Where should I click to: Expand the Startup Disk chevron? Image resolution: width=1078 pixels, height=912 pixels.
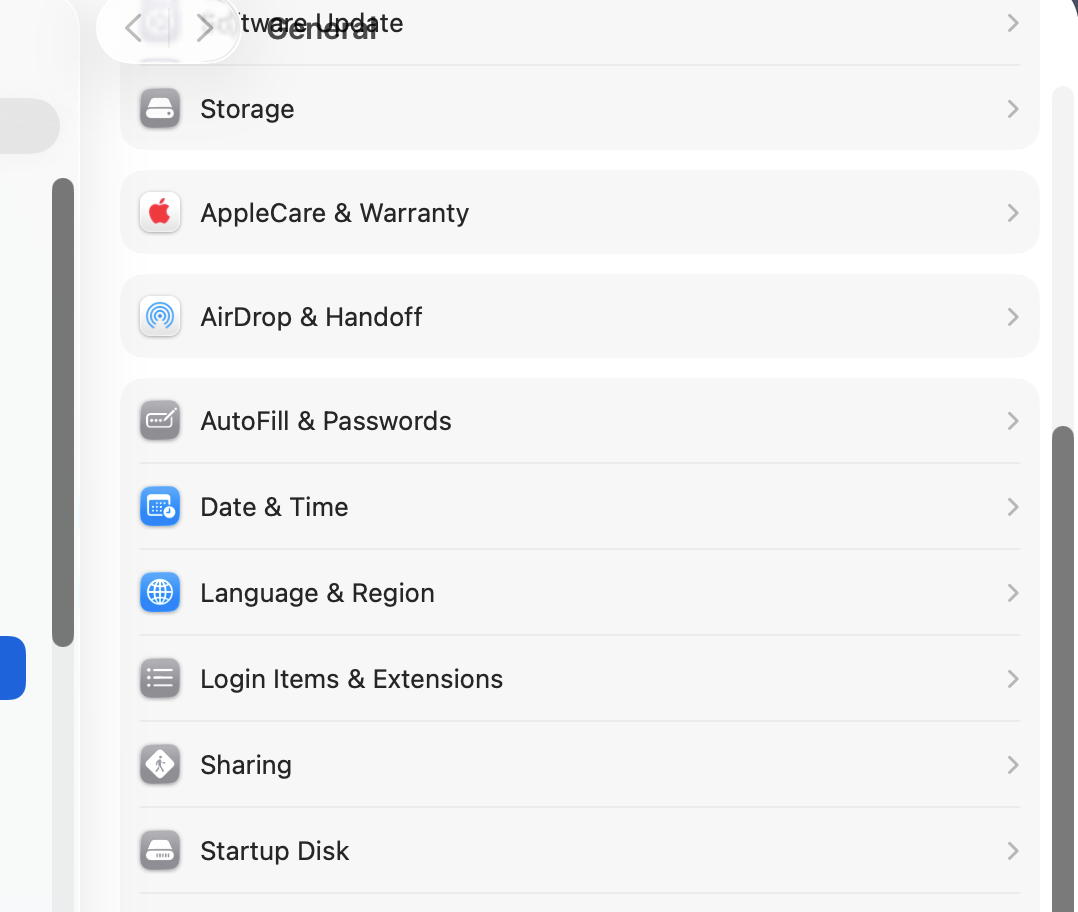click(x=1013, y=851)
